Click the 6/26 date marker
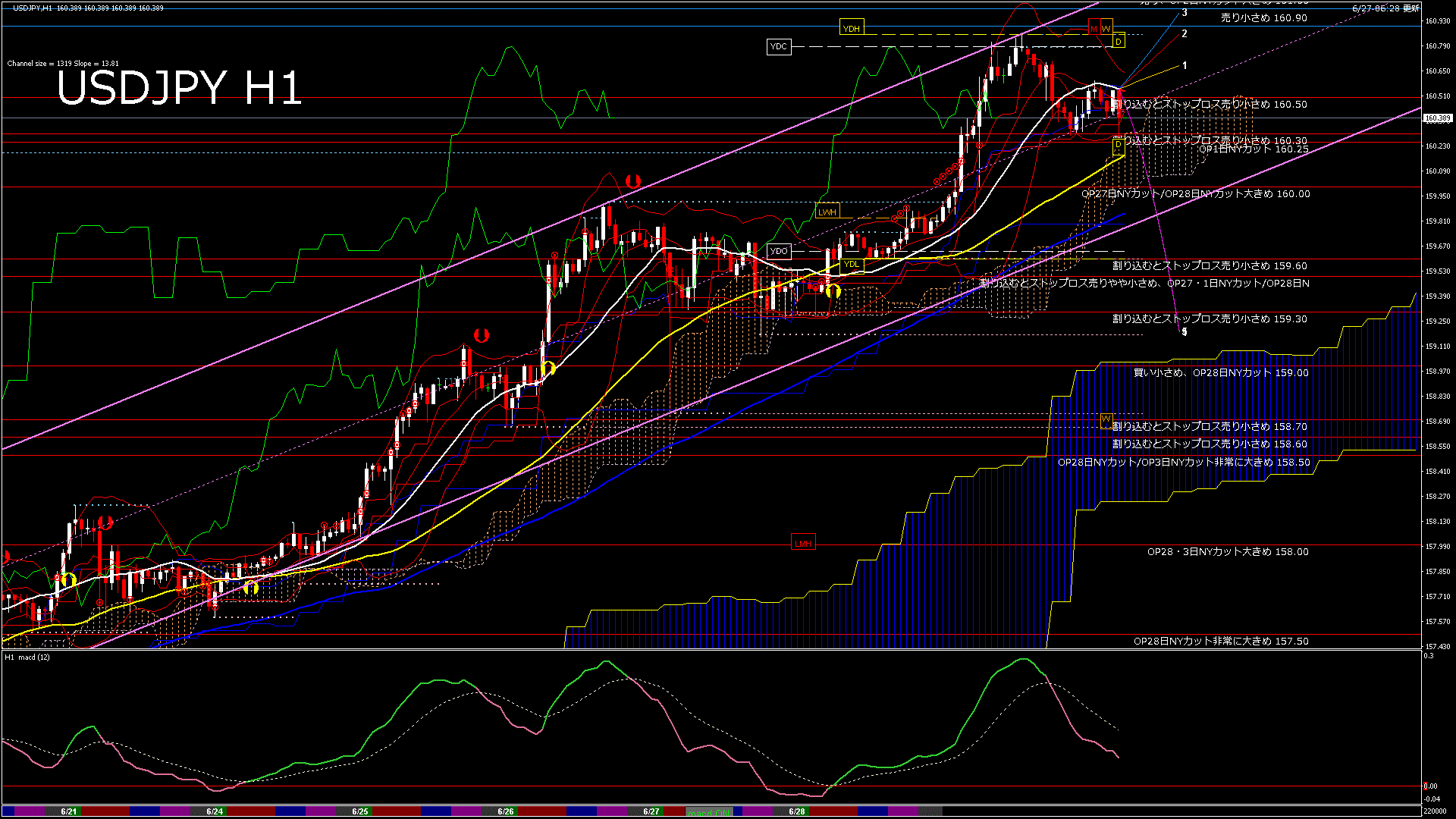Image resolution: width=1456 pixels, height=819 pixels. pyautogui.click(x=506, y=811)
